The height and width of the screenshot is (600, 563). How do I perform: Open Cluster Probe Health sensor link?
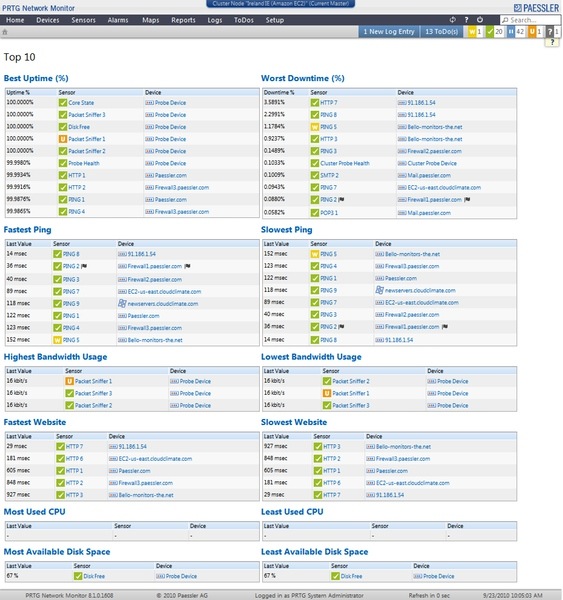point(345,163)
